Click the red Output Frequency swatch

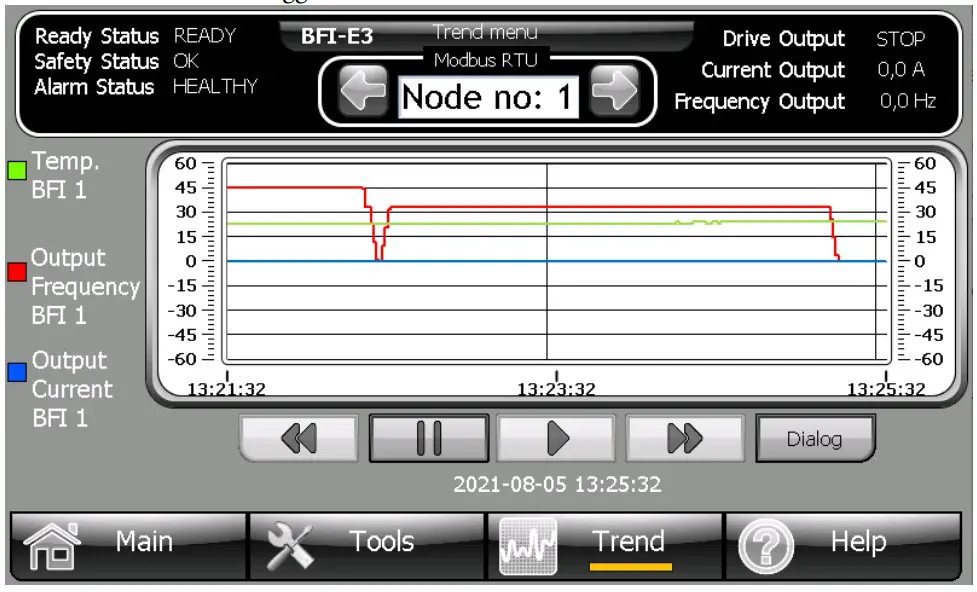(x=17, y=272)
